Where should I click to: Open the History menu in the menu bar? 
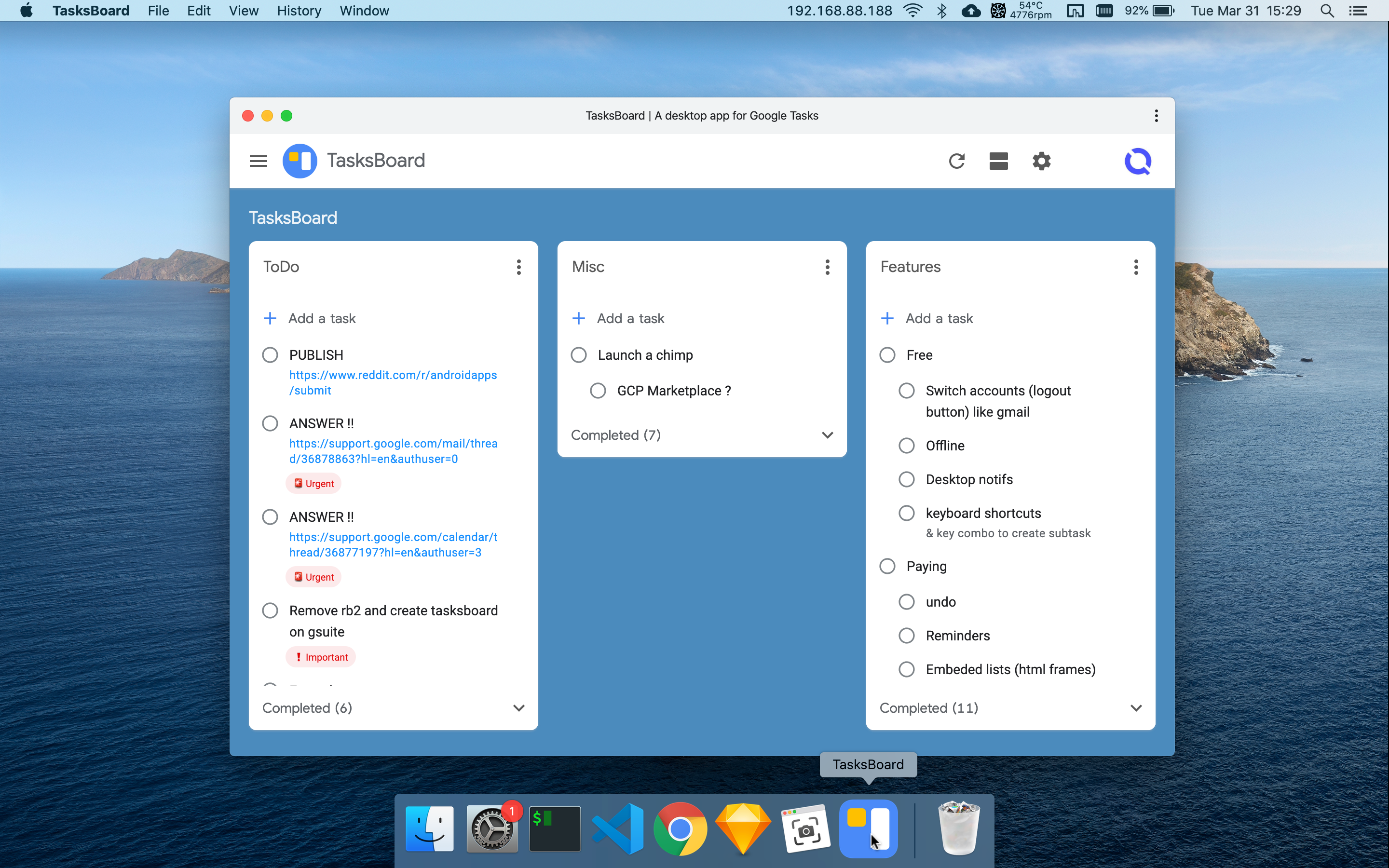(299, 11)
